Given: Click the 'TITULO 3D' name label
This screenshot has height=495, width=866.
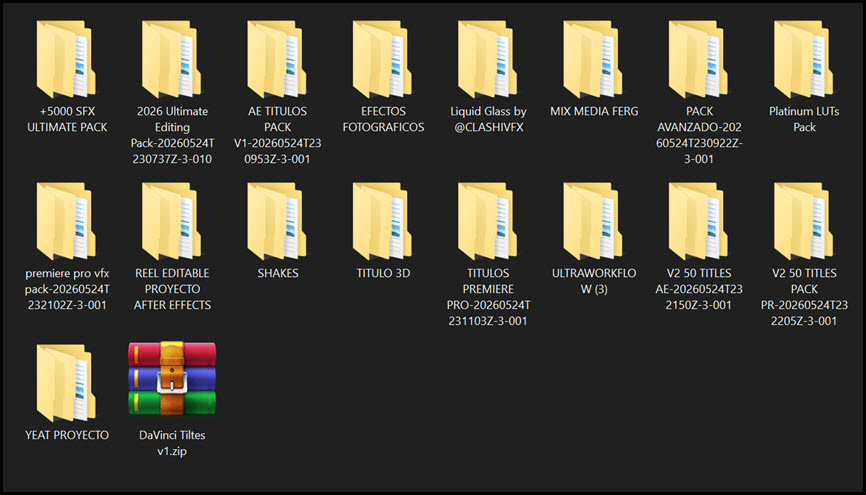Looking at the screenshot, I should click(x=383, y=273).
